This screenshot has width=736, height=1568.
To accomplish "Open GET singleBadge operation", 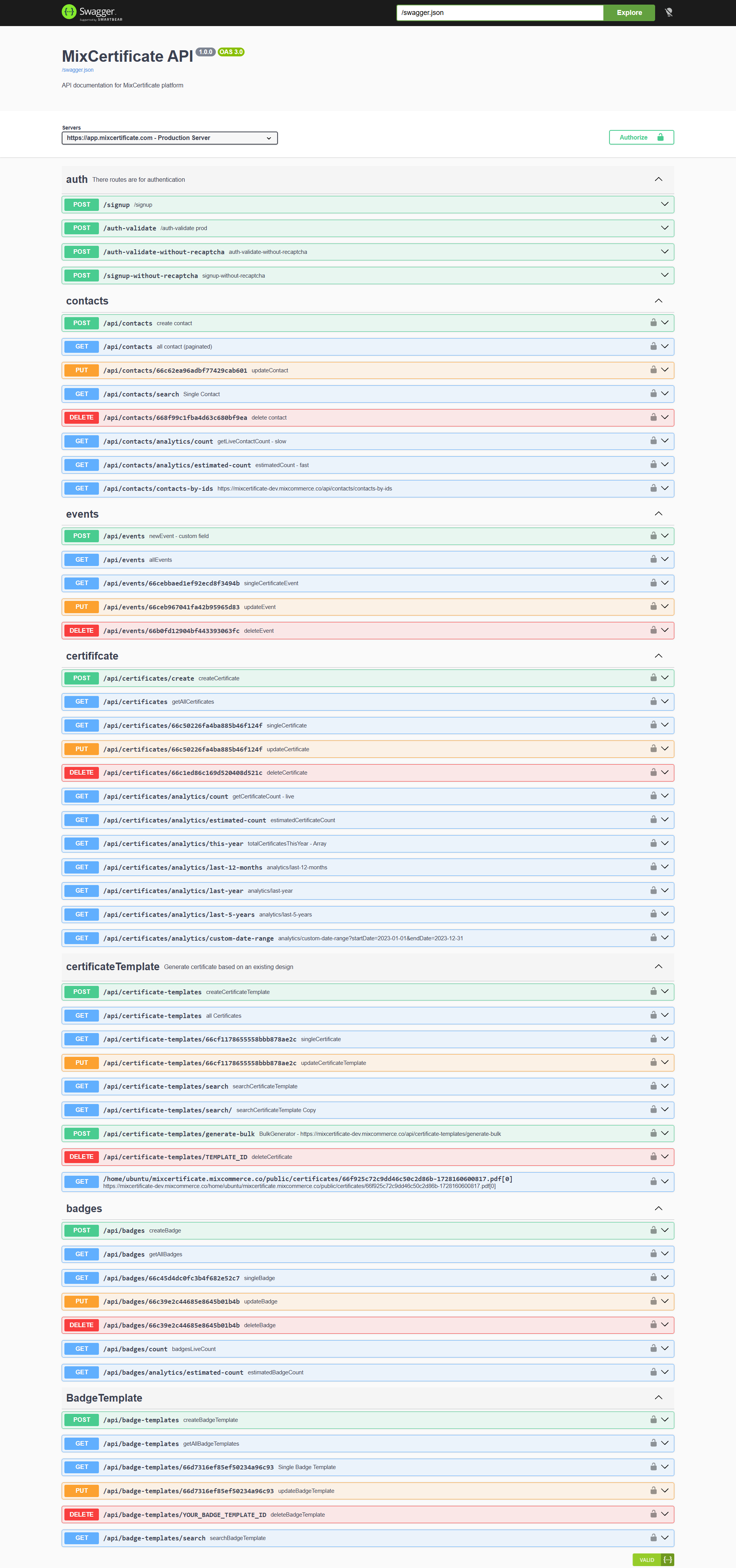I will [367, 1278].
